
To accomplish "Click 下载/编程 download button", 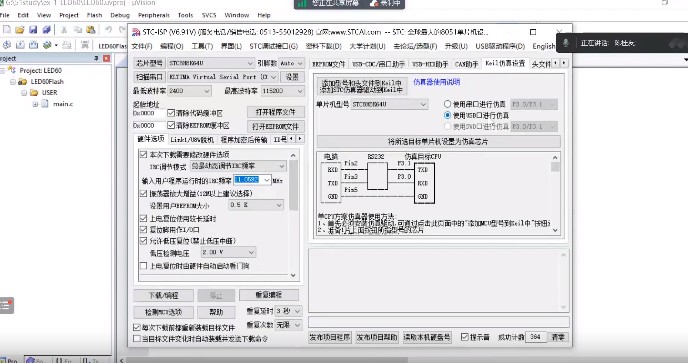I will tap(164, 295).
